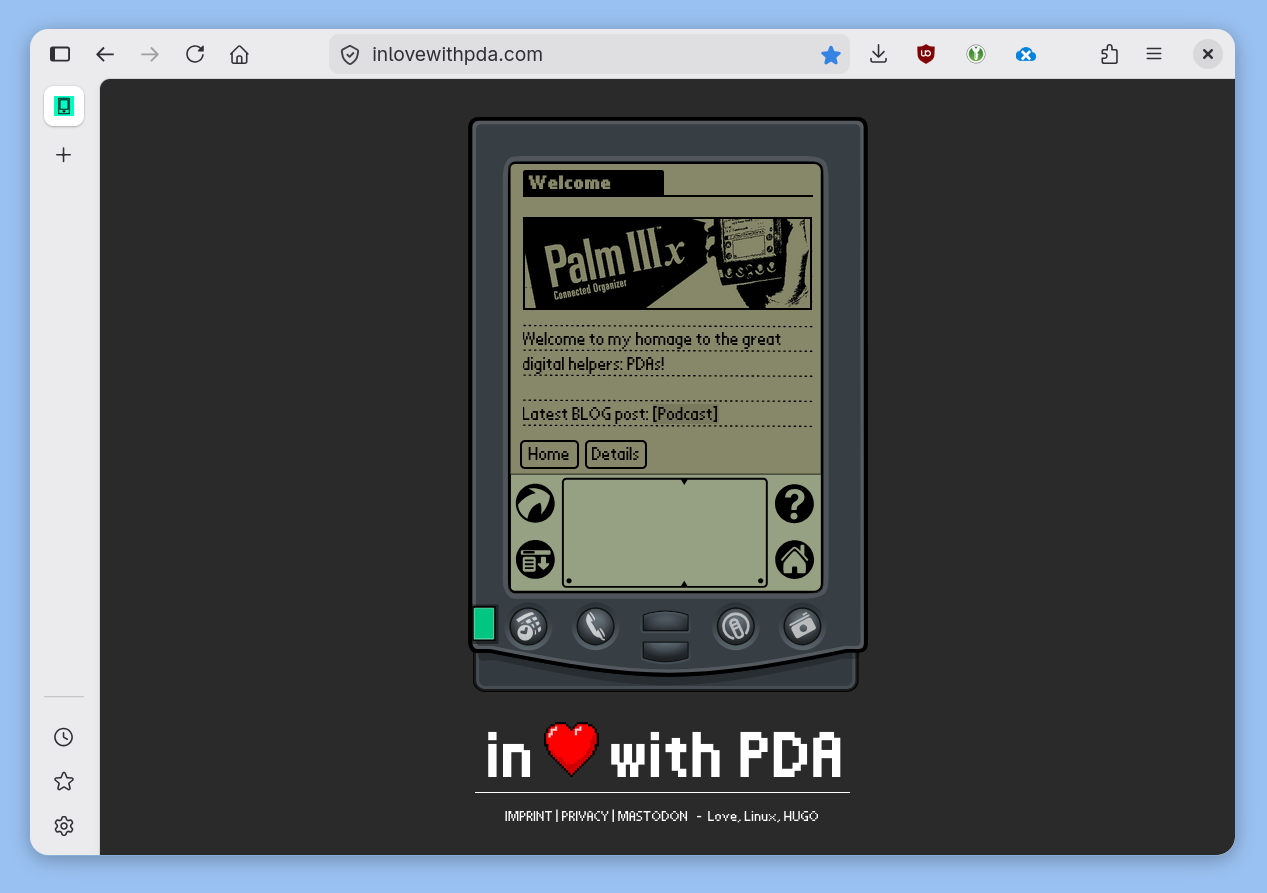
Task: Click the shield site info icon
Action: pyautogui.click(x=350, y=55)
